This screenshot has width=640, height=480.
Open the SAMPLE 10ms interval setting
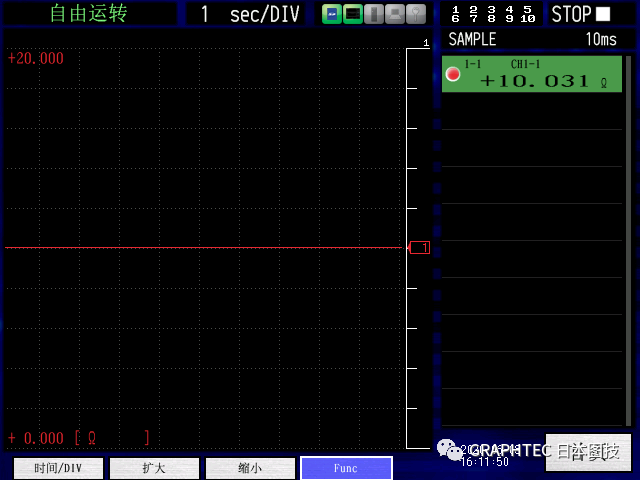pyautogui.click(x=532, y=39)
